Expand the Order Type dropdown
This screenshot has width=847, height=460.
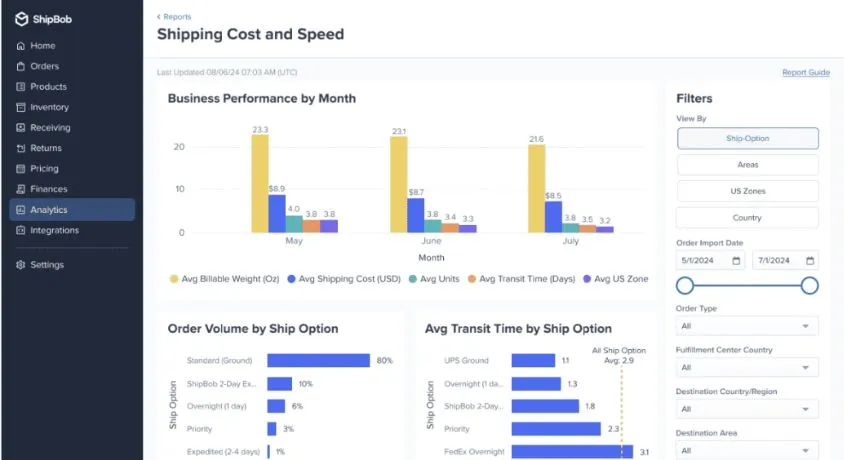[x=747, y=326]
